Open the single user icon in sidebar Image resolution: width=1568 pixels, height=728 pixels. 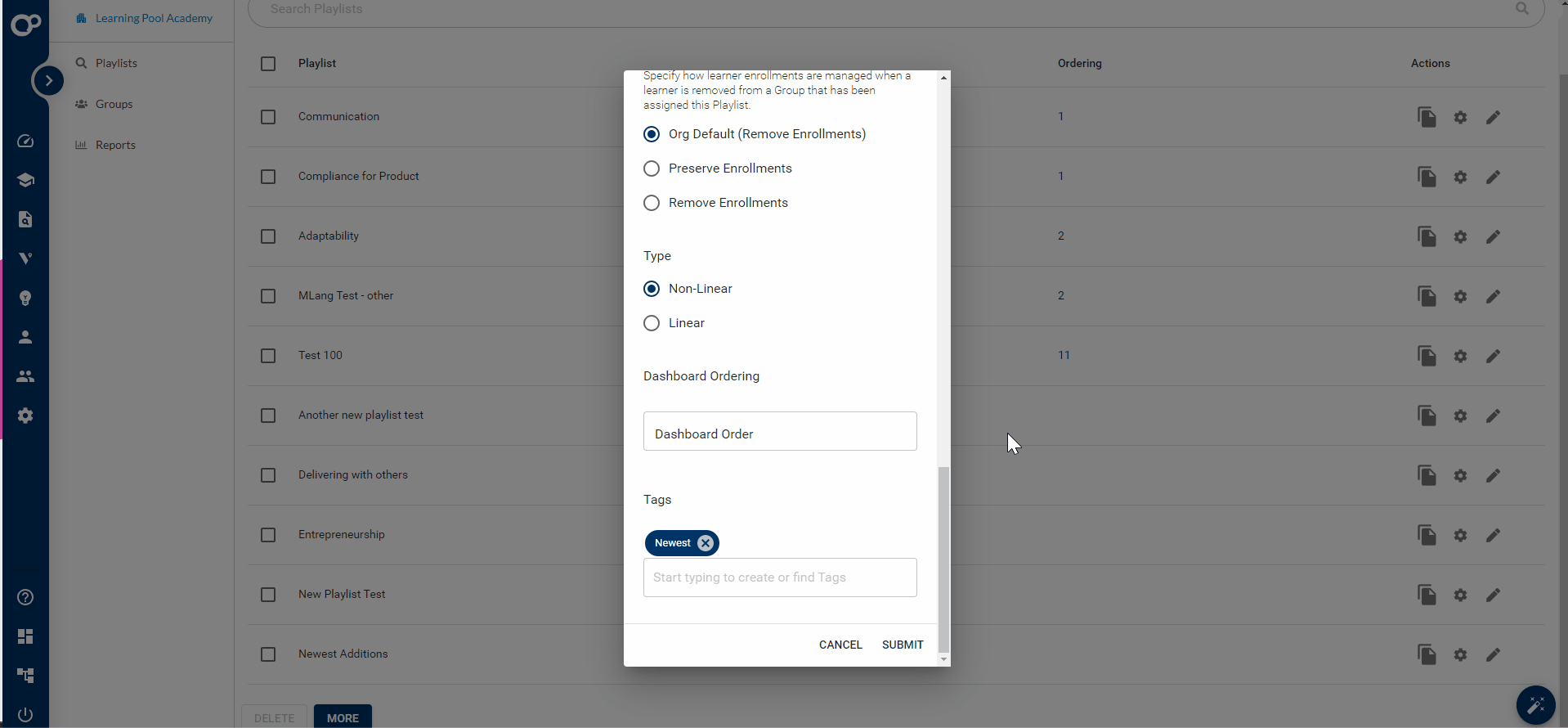pyautogui.click(x=25, y=337)
